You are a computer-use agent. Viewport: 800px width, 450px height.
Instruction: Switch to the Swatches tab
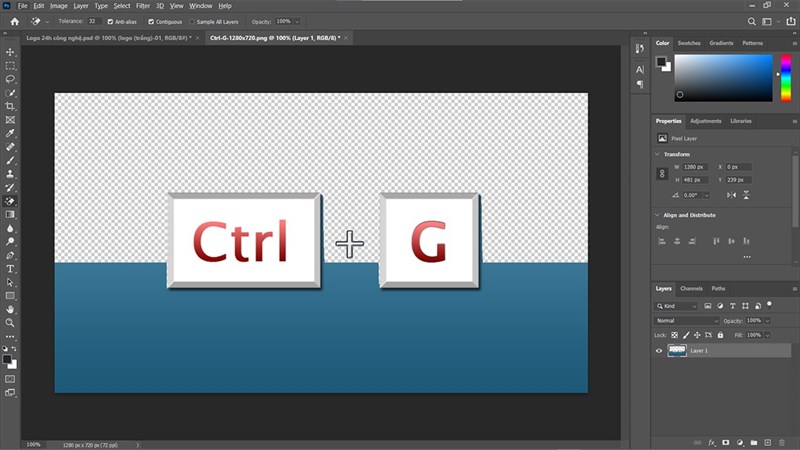[x=689, y=43]
